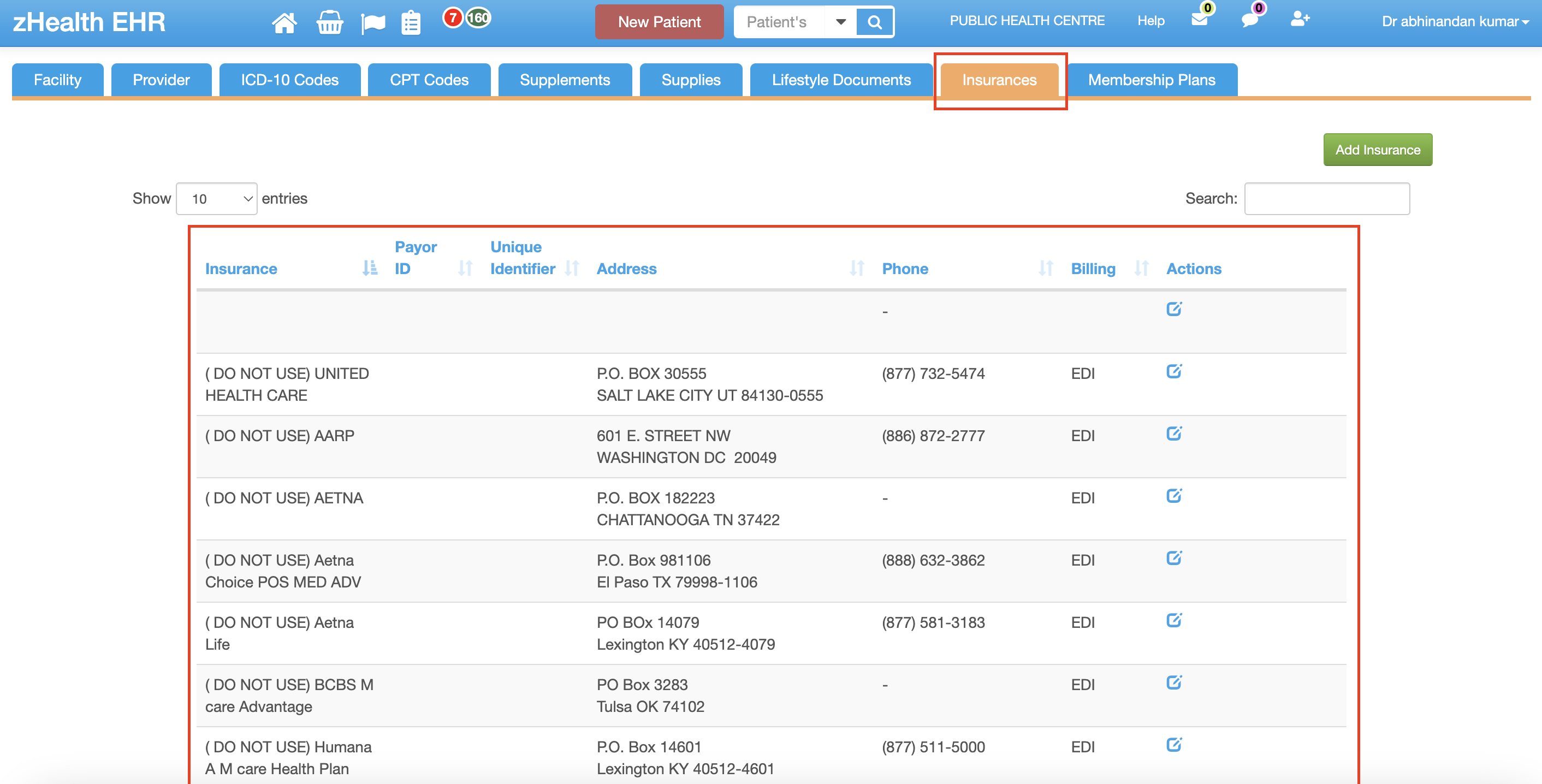Image resolution: width=1542 pixels, height=784 pixels.
Task: Click the red badge showing 7
Action: [x=453, y=18]
